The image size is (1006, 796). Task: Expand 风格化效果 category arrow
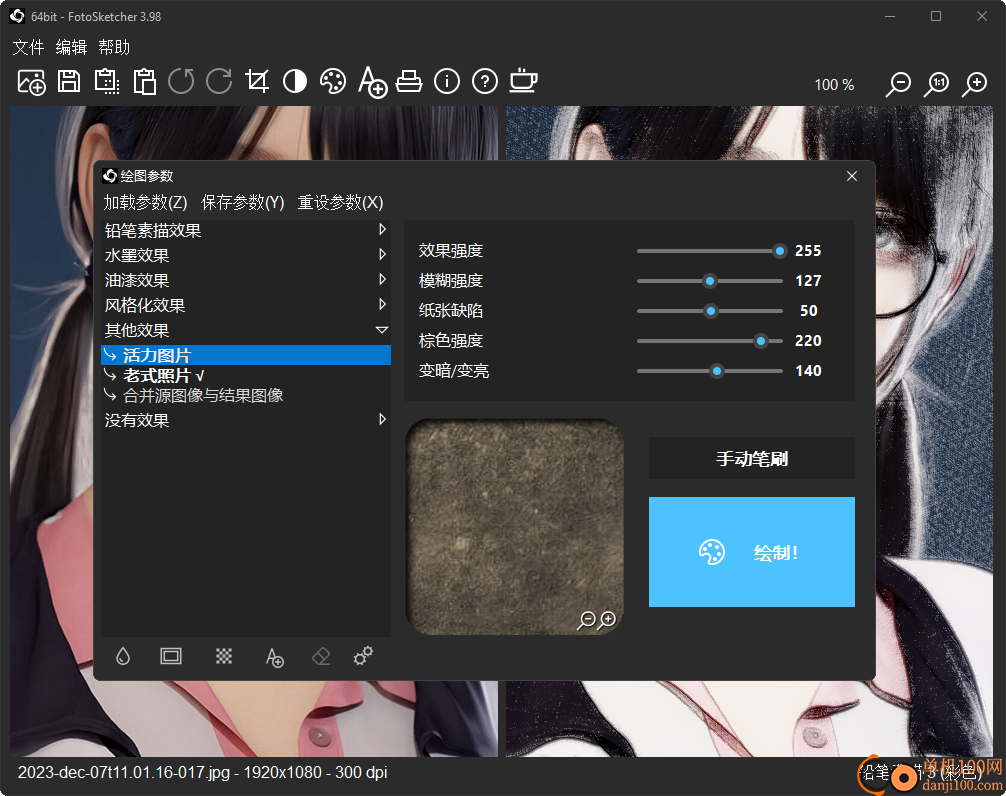(x=382, y=304)
